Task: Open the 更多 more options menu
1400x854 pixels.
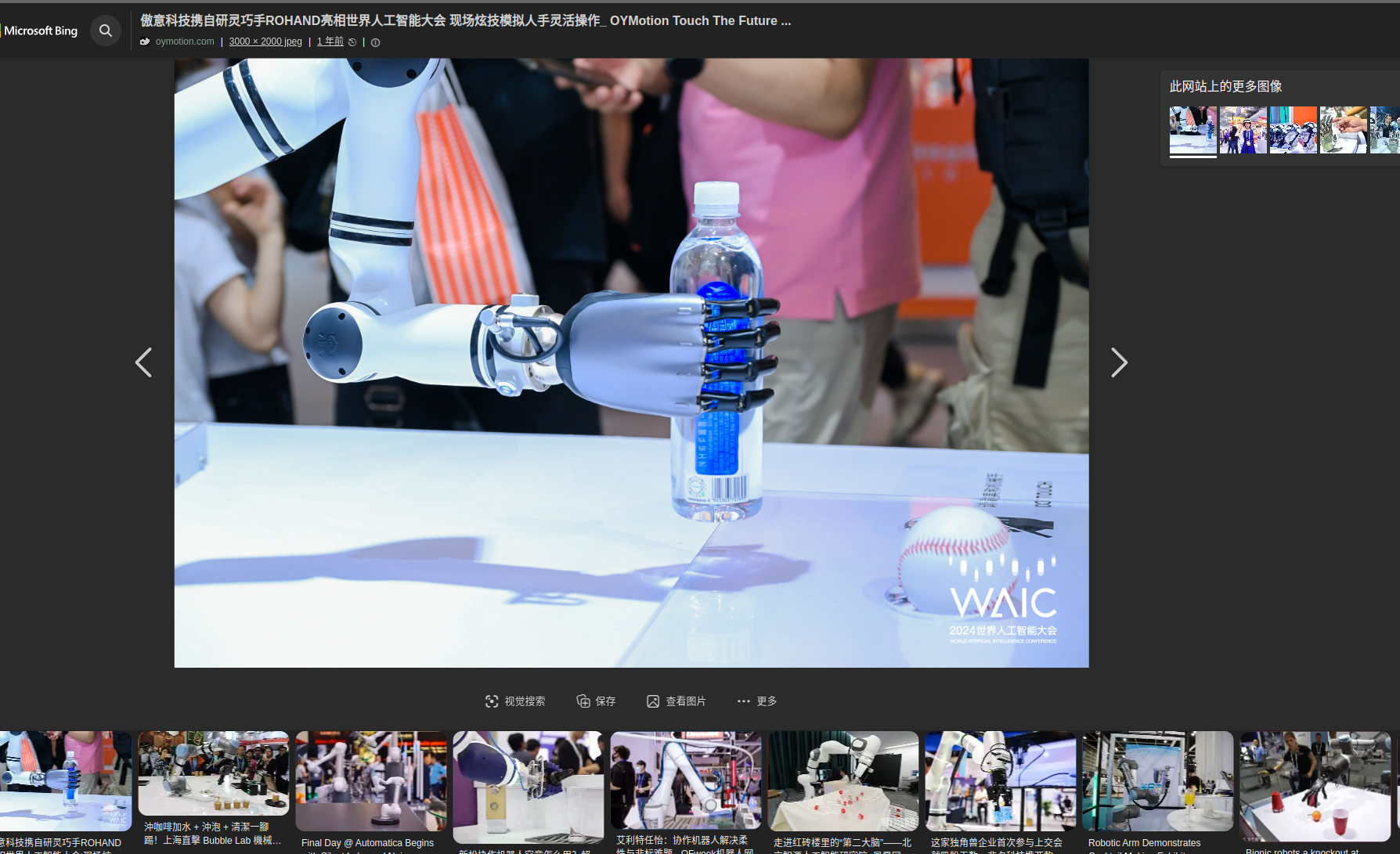Action: (x=757, y=701)
